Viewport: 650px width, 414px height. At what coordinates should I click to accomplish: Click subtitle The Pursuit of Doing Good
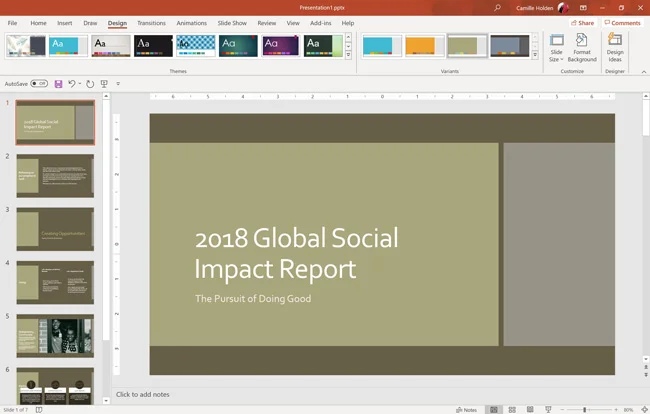(253, 299)
